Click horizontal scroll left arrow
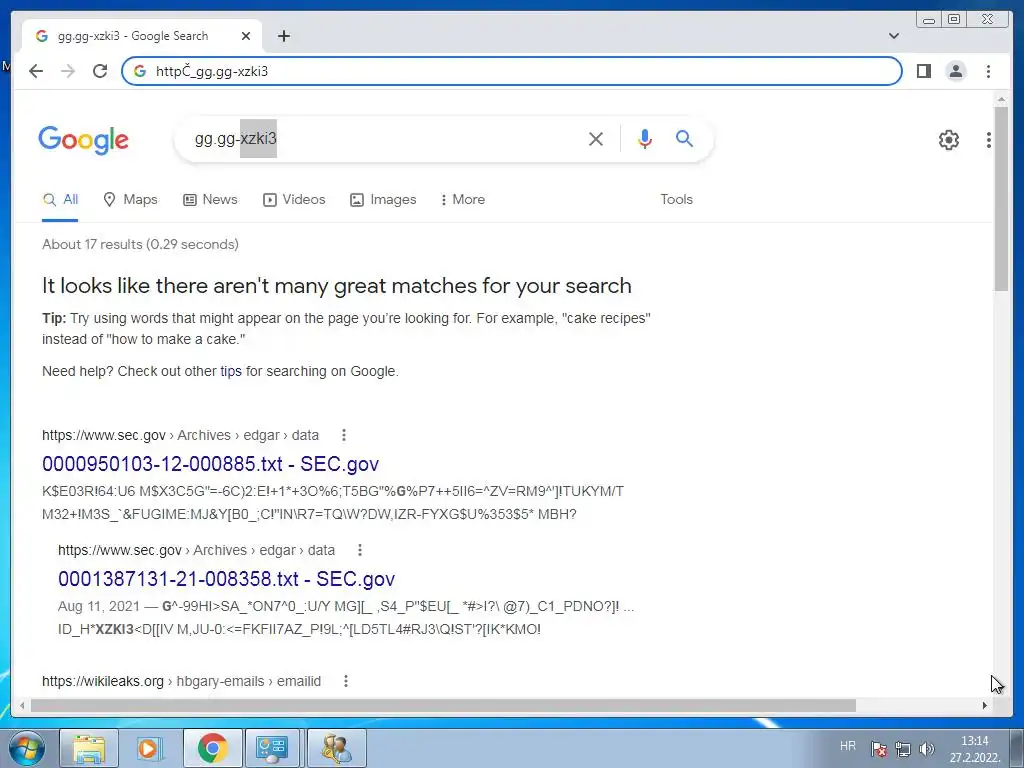 (x=22, y=706)
